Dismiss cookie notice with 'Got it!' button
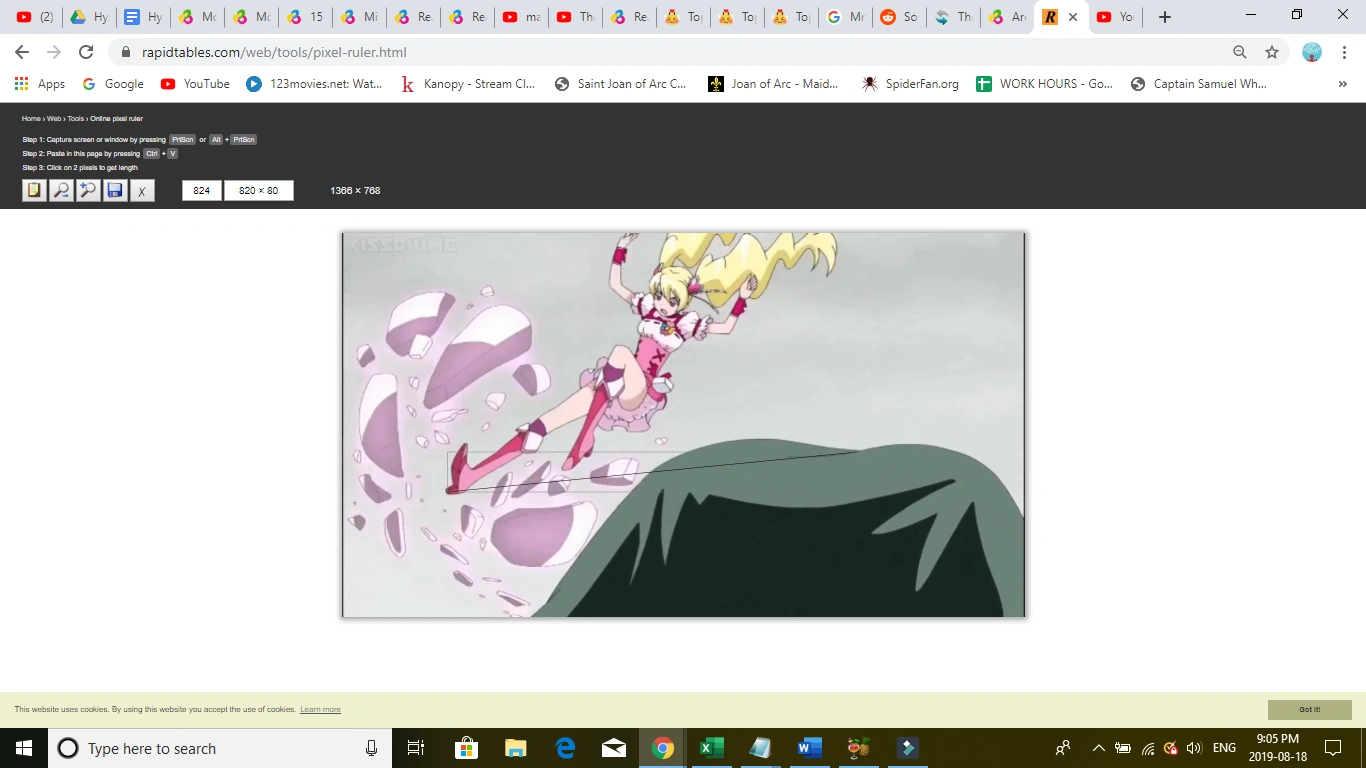Image resolution: width=1366 pixels, height=768 pixels. click(x=1310, y=710)
